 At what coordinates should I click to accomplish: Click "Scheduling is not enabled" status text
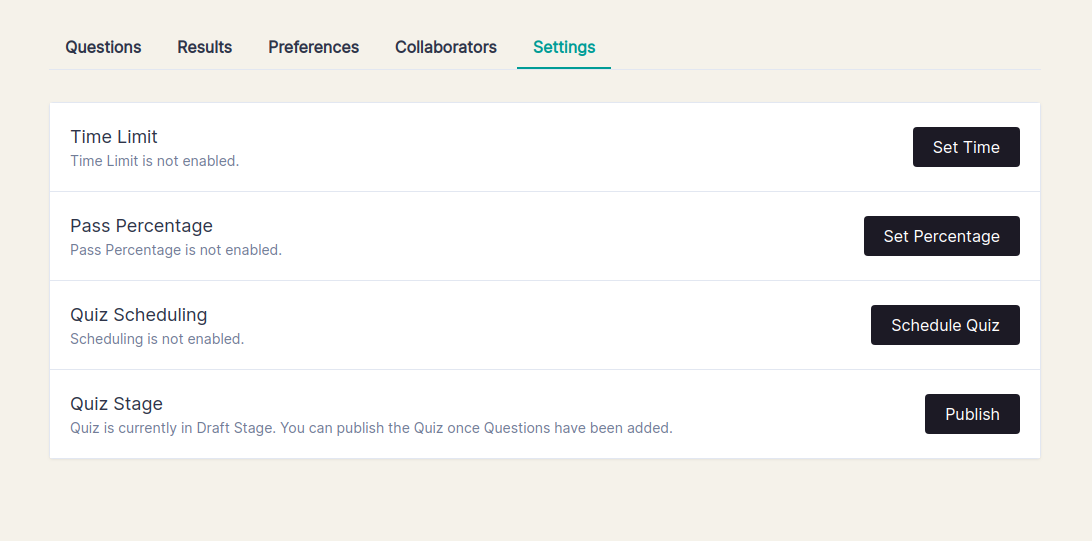[157, 339]
